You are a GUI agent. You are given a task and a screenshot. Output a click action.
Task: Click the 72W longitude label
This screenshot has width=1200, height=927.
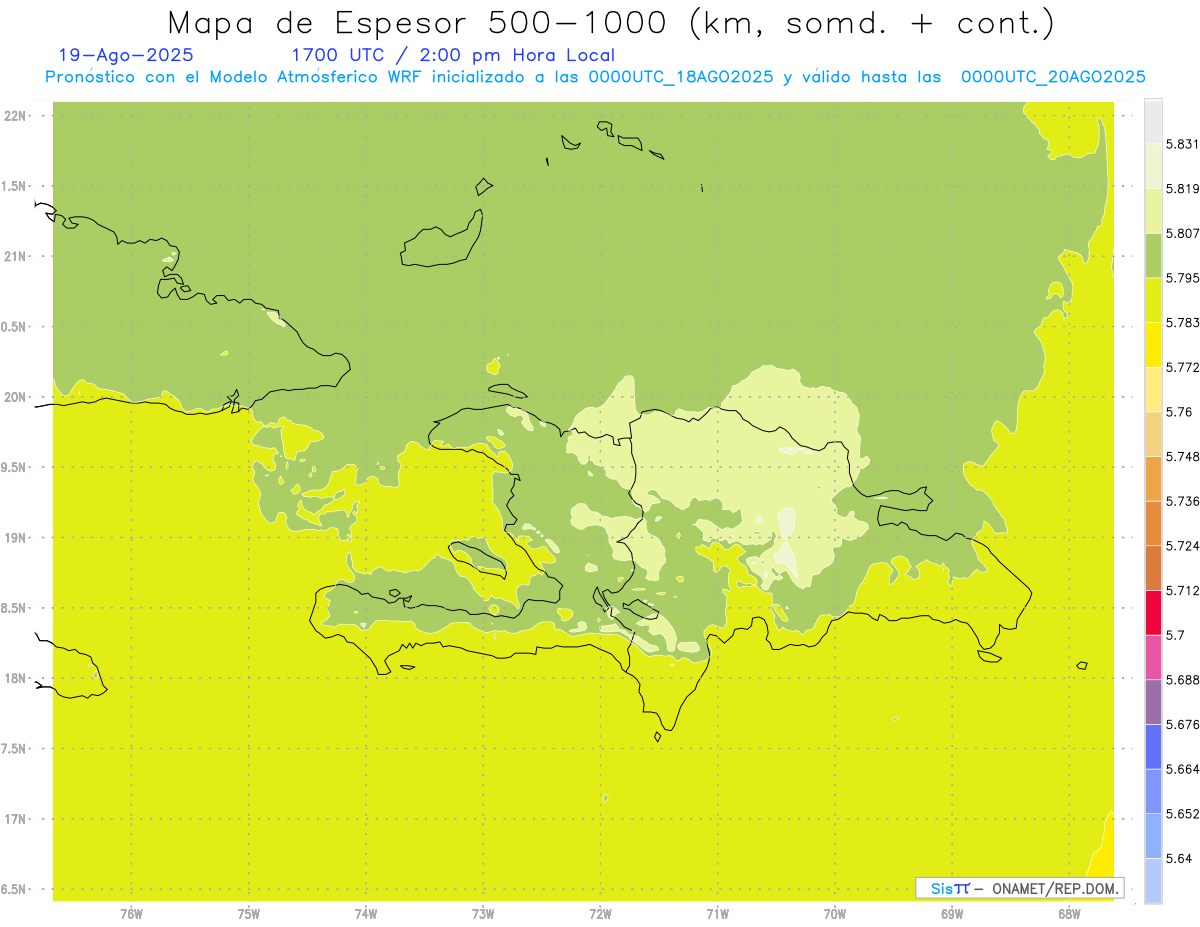pyautogui.click(x=600, y=914)
